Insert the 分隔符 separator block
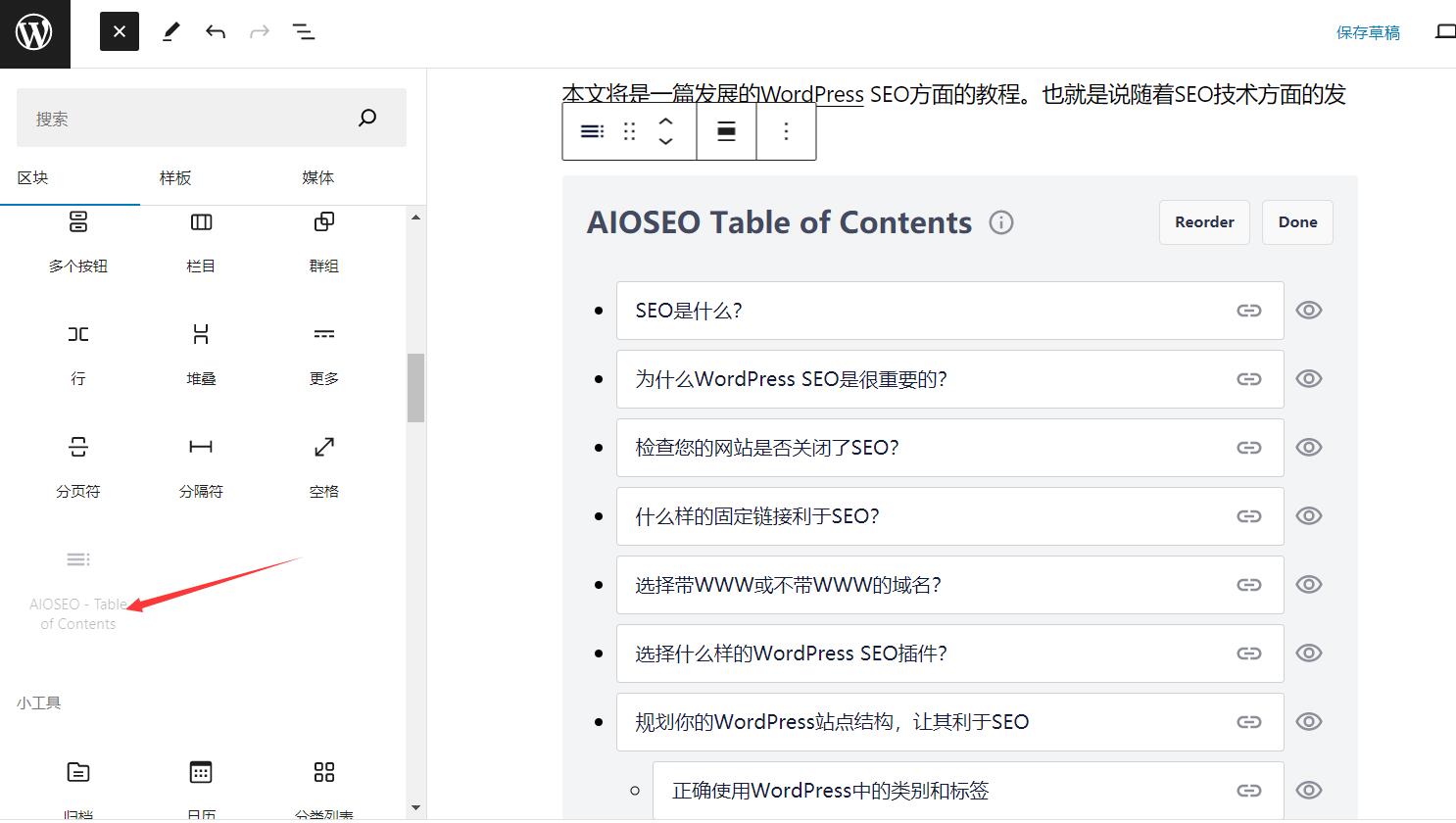 click(201, 466)
